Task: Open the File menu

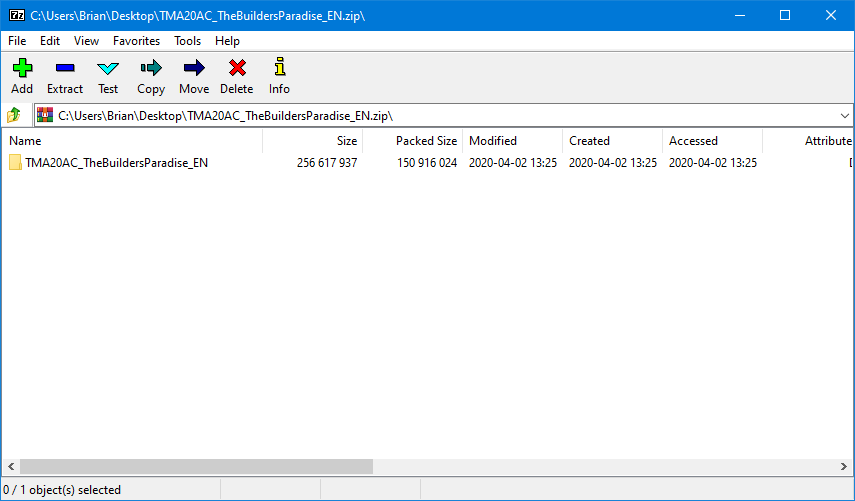Action: tap(17, 41)
